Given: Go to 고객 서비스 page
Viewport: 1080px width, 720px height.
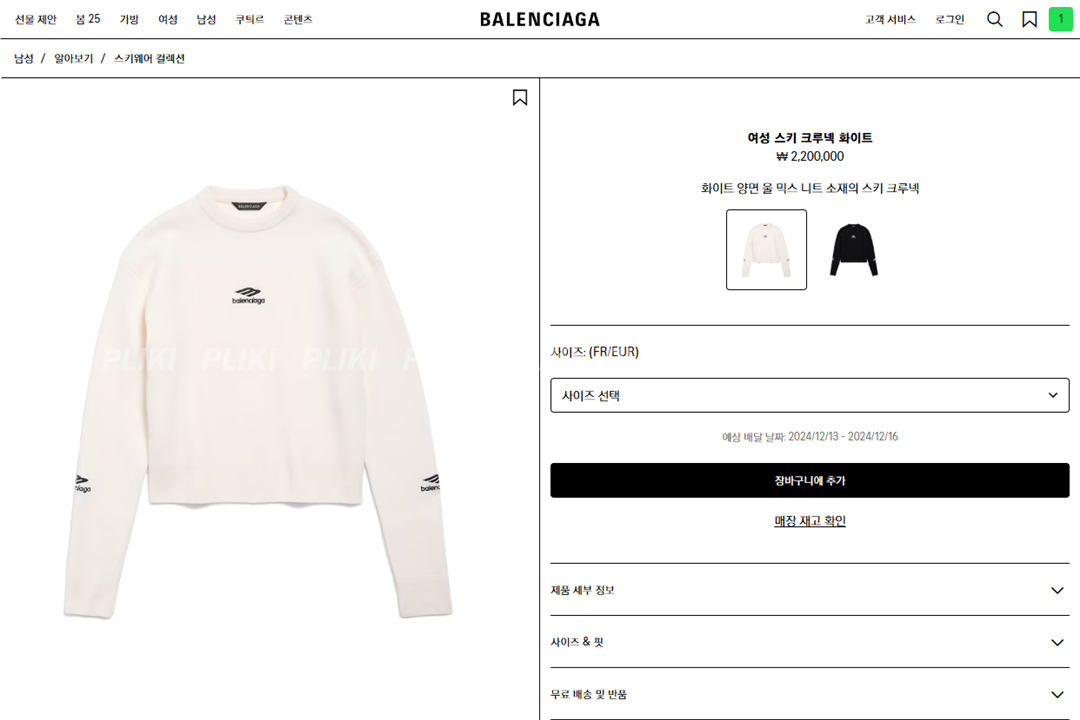Looking at the screenshot, I should [890, 19].
